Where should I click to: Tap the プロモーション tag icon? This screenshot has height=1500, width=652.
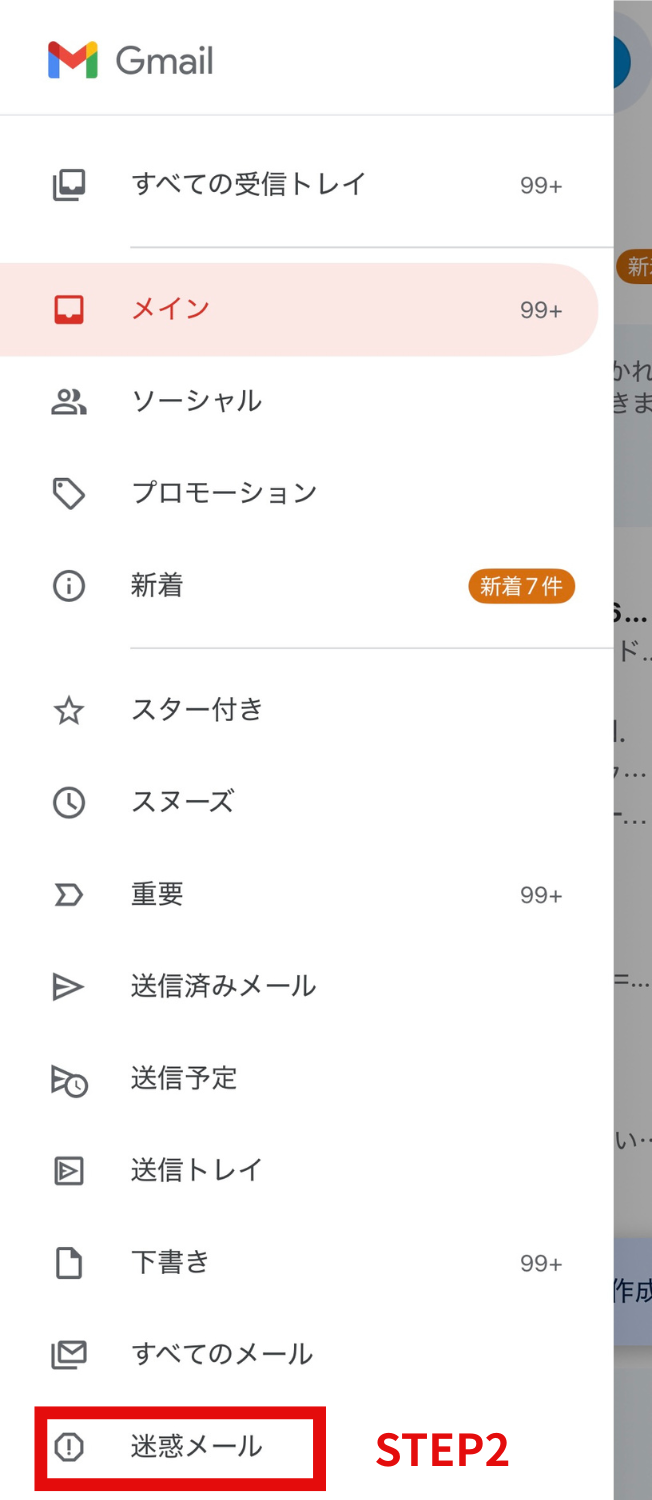point(69,493)
